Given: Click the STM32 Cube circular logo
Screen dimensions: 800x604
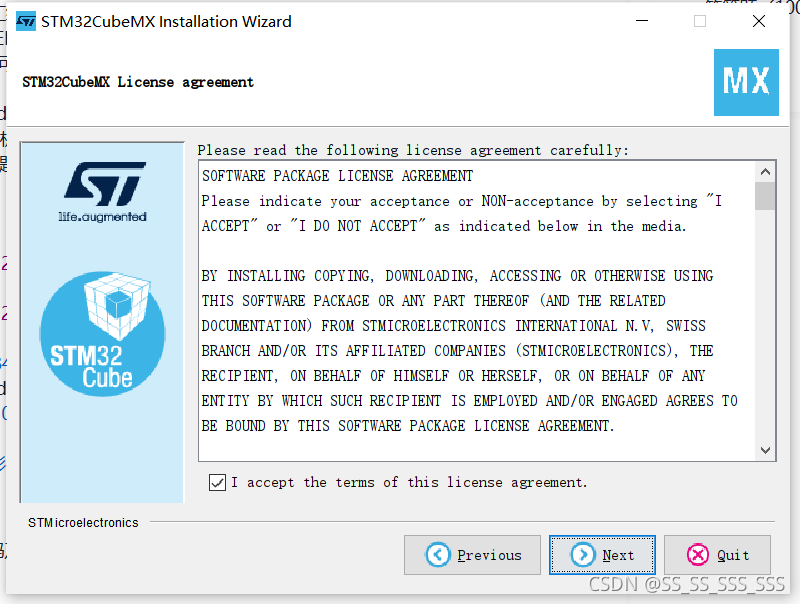Looking at the screenshot, I should [x=103, y=334].
